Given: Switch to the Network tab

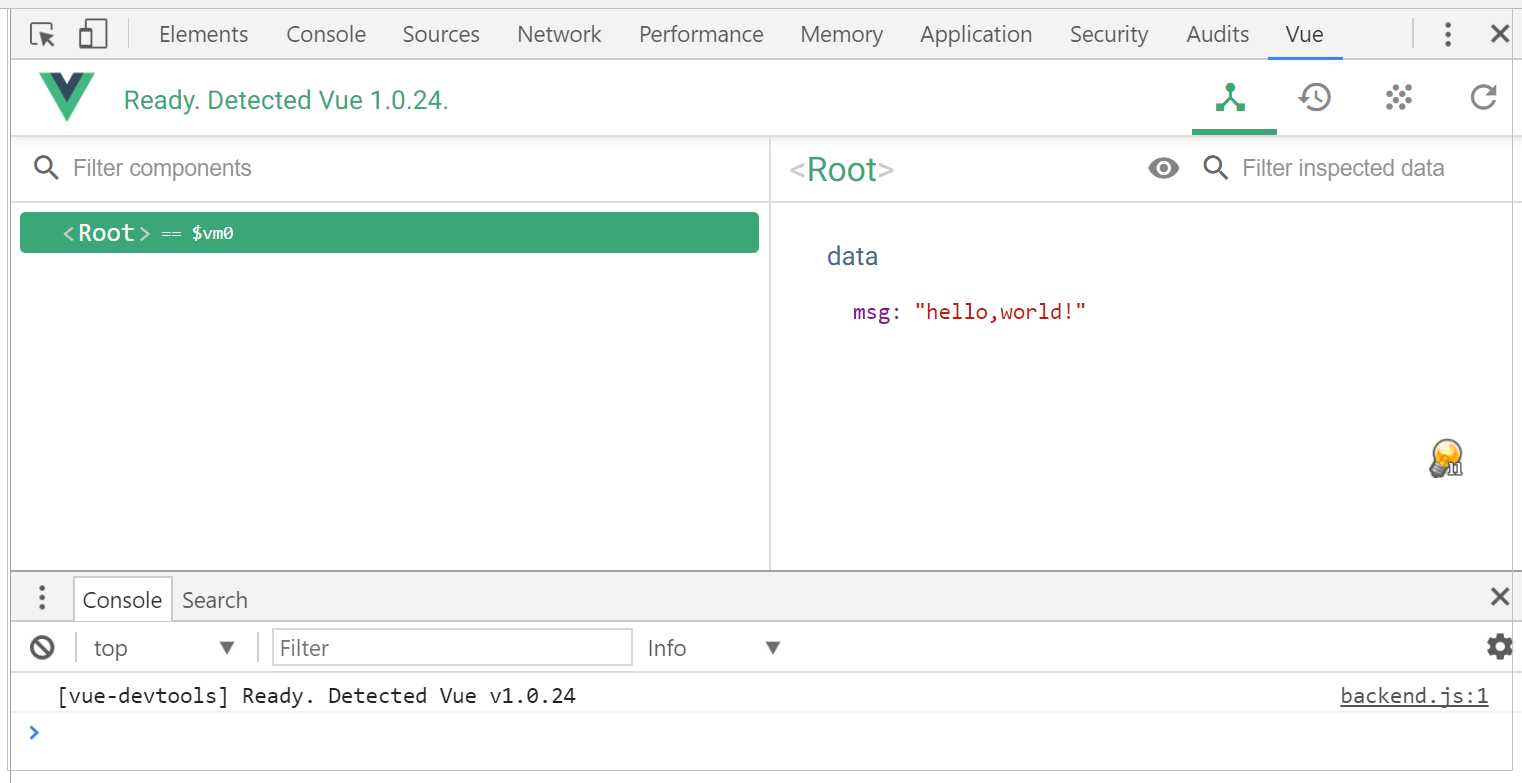Looking at the screenshot, I should (x=559, y=34).
